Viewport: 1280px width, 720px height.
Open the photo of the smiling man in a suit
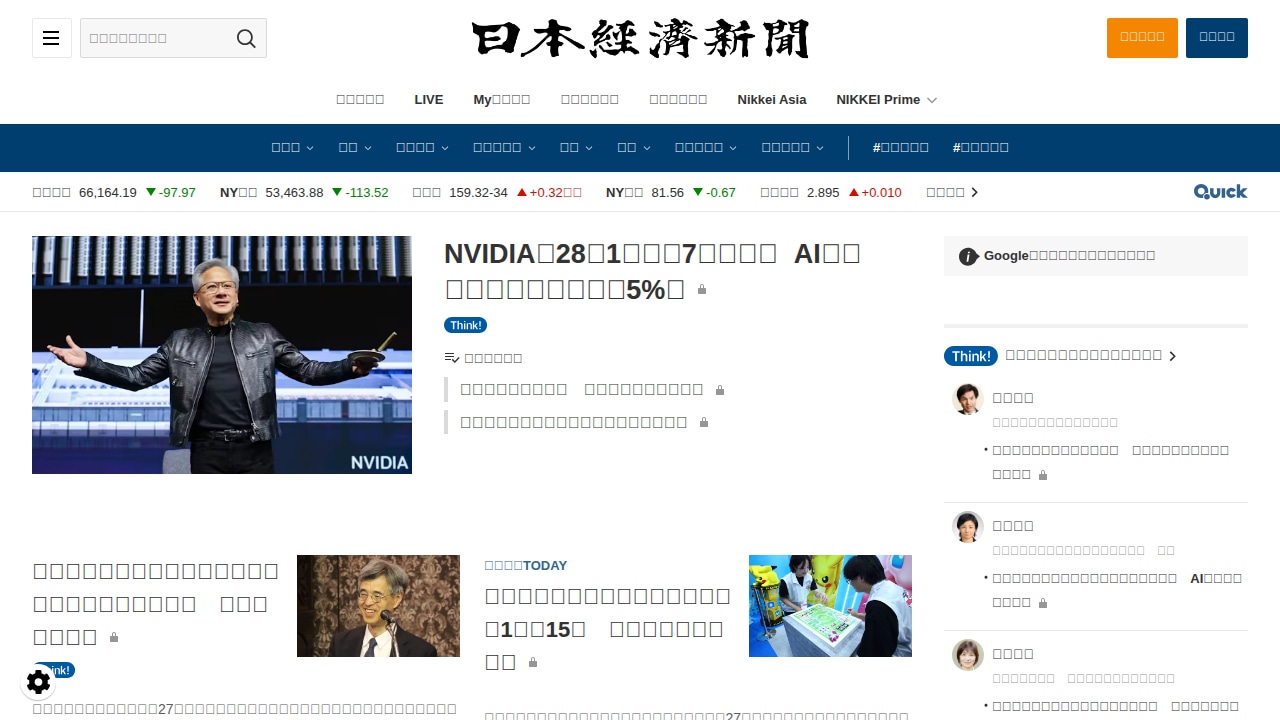click(x=378, y=606)
